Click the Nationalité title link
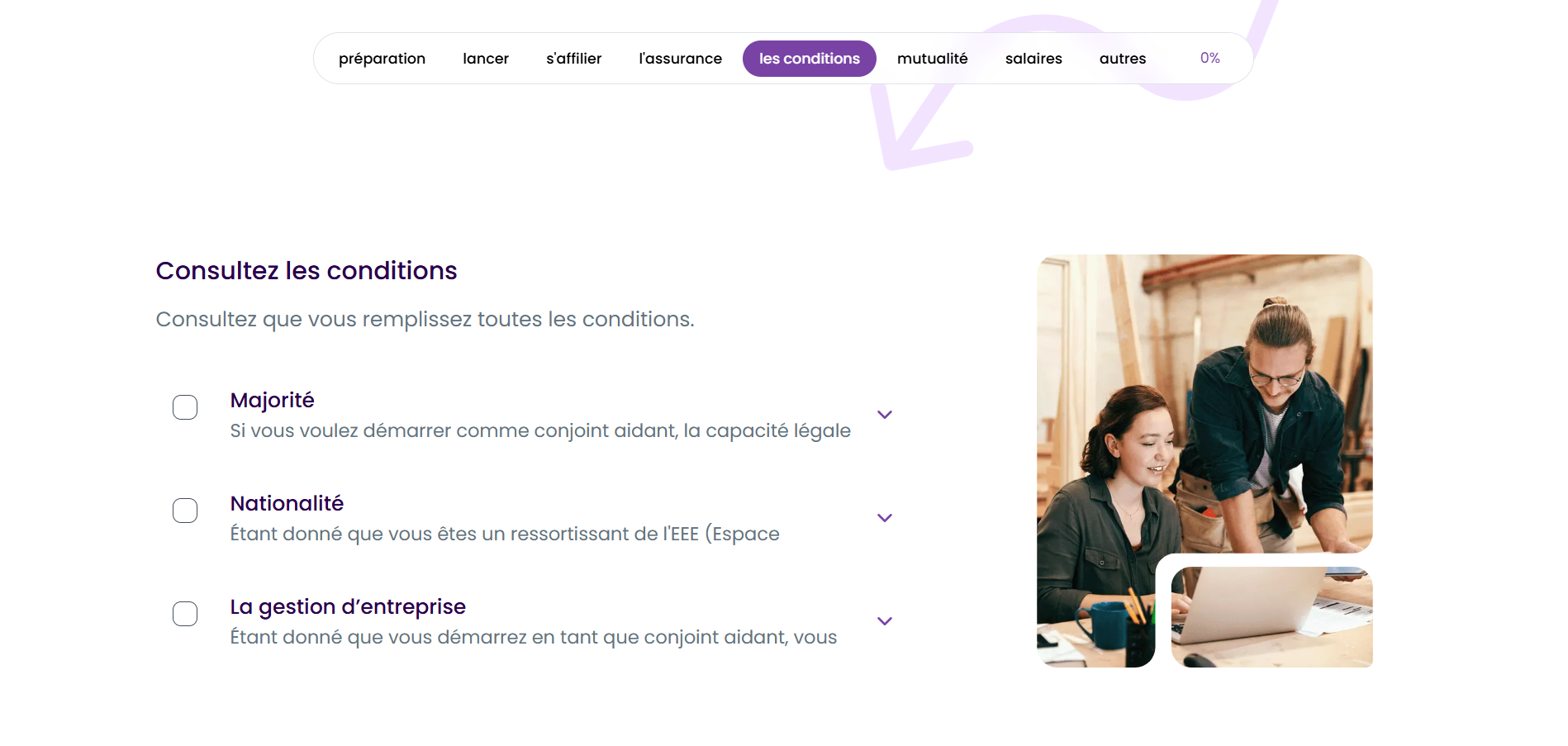Image resolution: width=1568 pixels, height=746 pixels. click(x=287, y=503)
